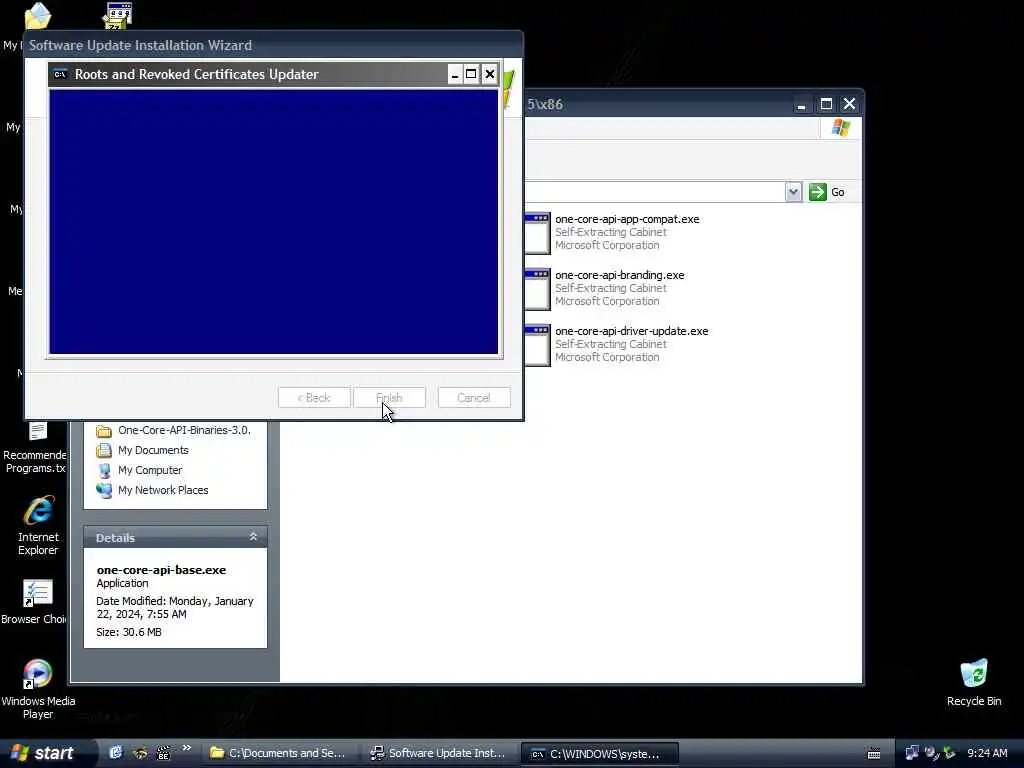Open console icon menu of Certificates Updater
This screenshot has height=768, width=1024.
[x=60, y=74]
